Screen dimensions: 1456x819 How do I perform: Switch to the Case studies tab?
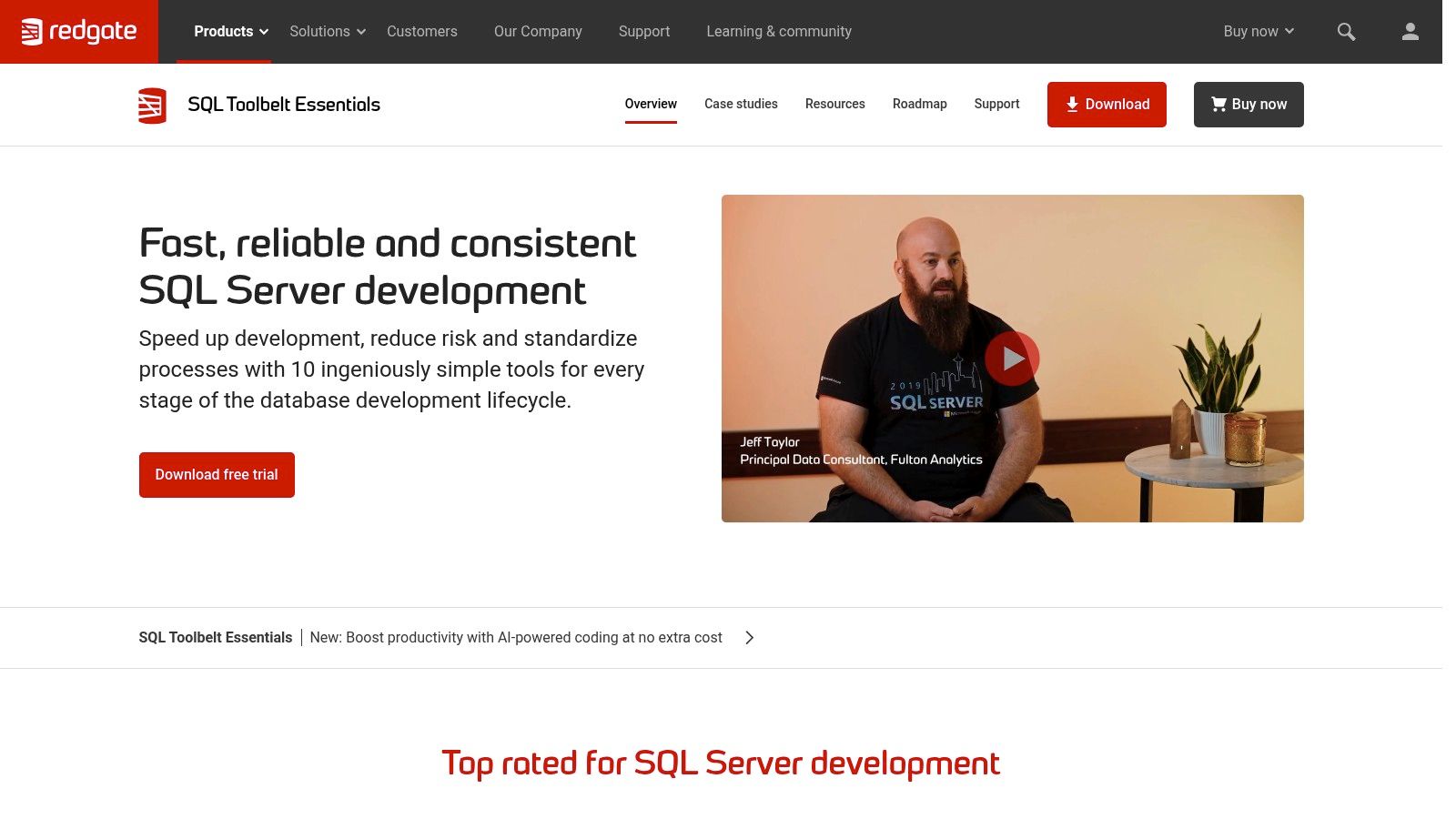(x=740, y=104)
